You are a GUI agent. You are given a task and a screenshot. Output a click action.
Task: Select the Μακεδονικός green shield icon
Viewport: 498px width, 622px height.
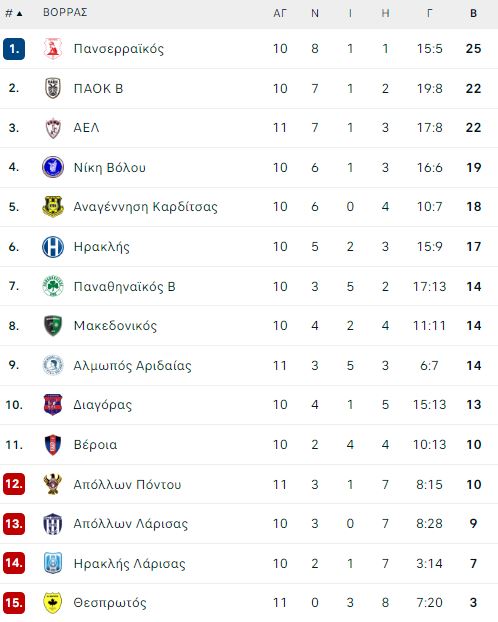(x=53, y=326)
